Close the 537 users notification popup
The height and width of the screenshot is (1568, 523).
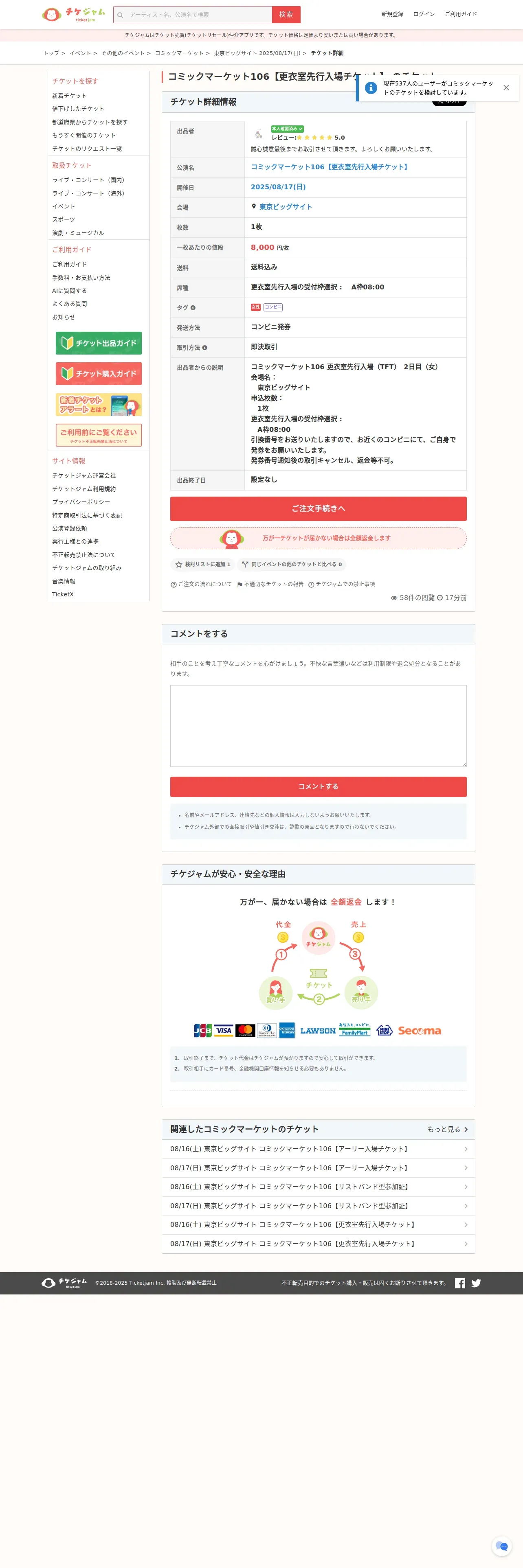pyautogui.click(x=506, y=88)
